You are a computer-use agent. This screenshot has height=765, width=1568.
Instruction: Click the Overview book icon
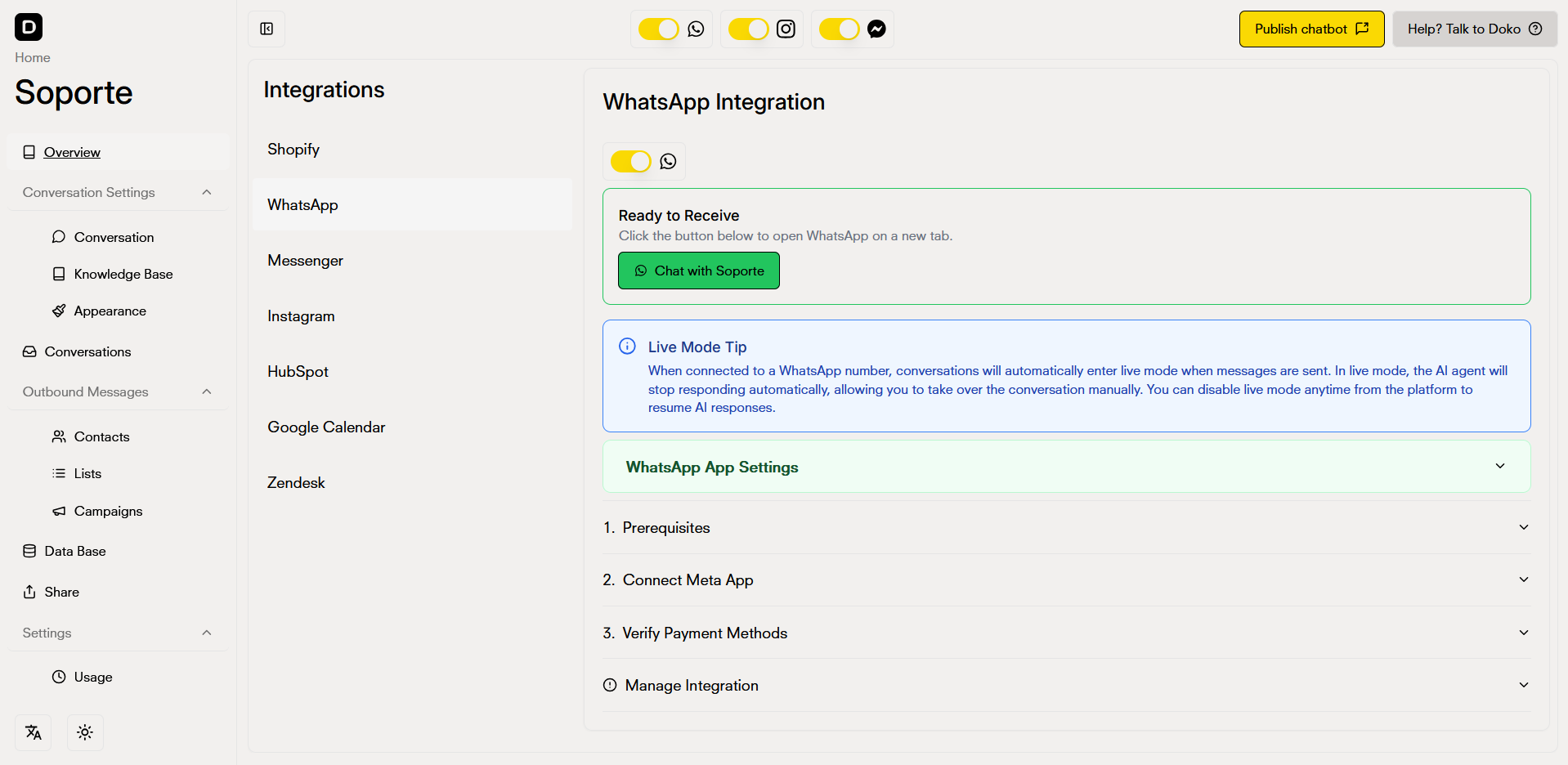pos(29,152)
